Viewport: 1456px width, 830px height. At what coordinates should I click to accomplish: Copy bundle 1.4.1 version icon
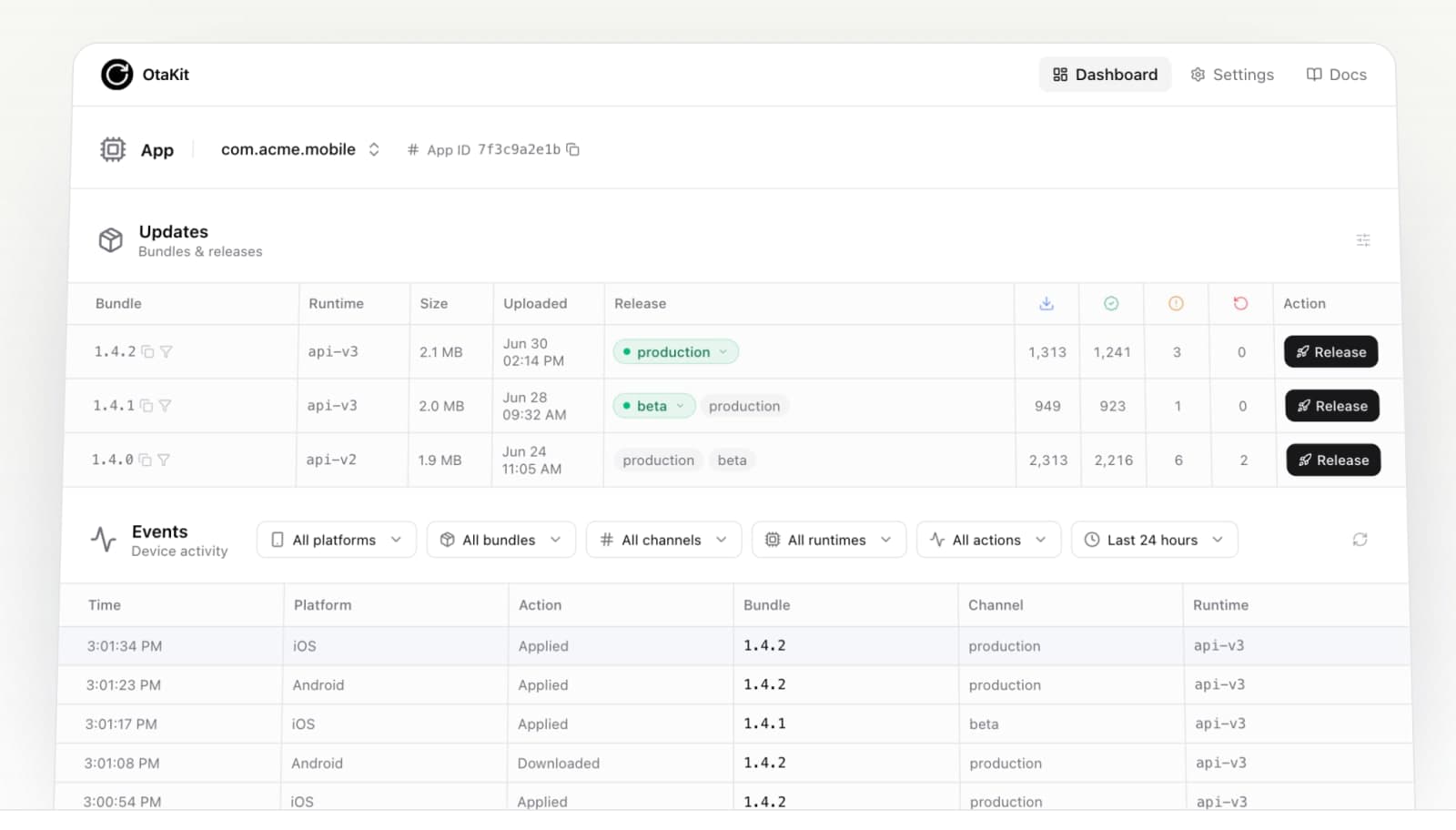147,406
